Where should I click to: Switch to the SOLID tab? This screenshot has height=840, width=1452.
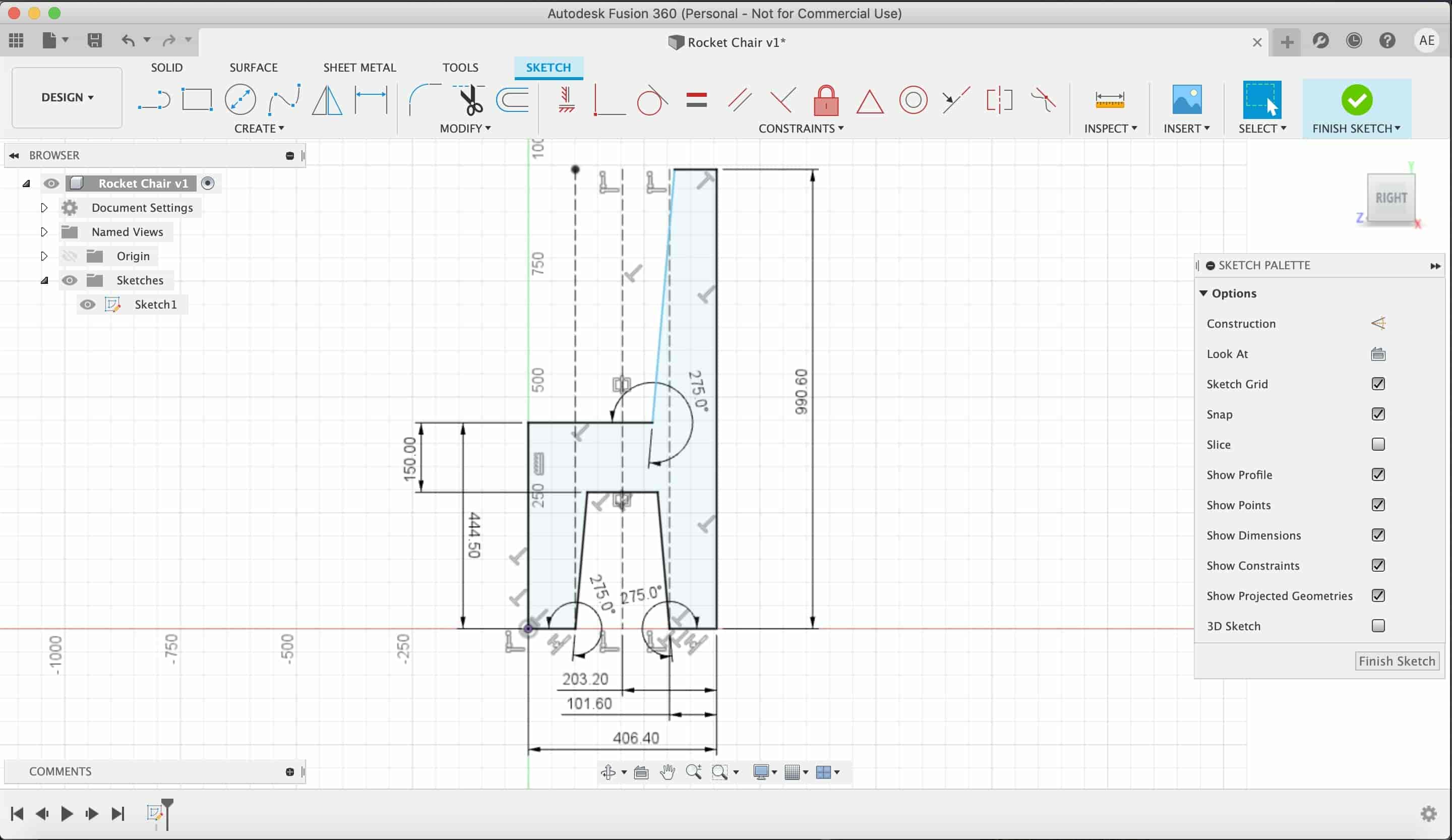166,67
